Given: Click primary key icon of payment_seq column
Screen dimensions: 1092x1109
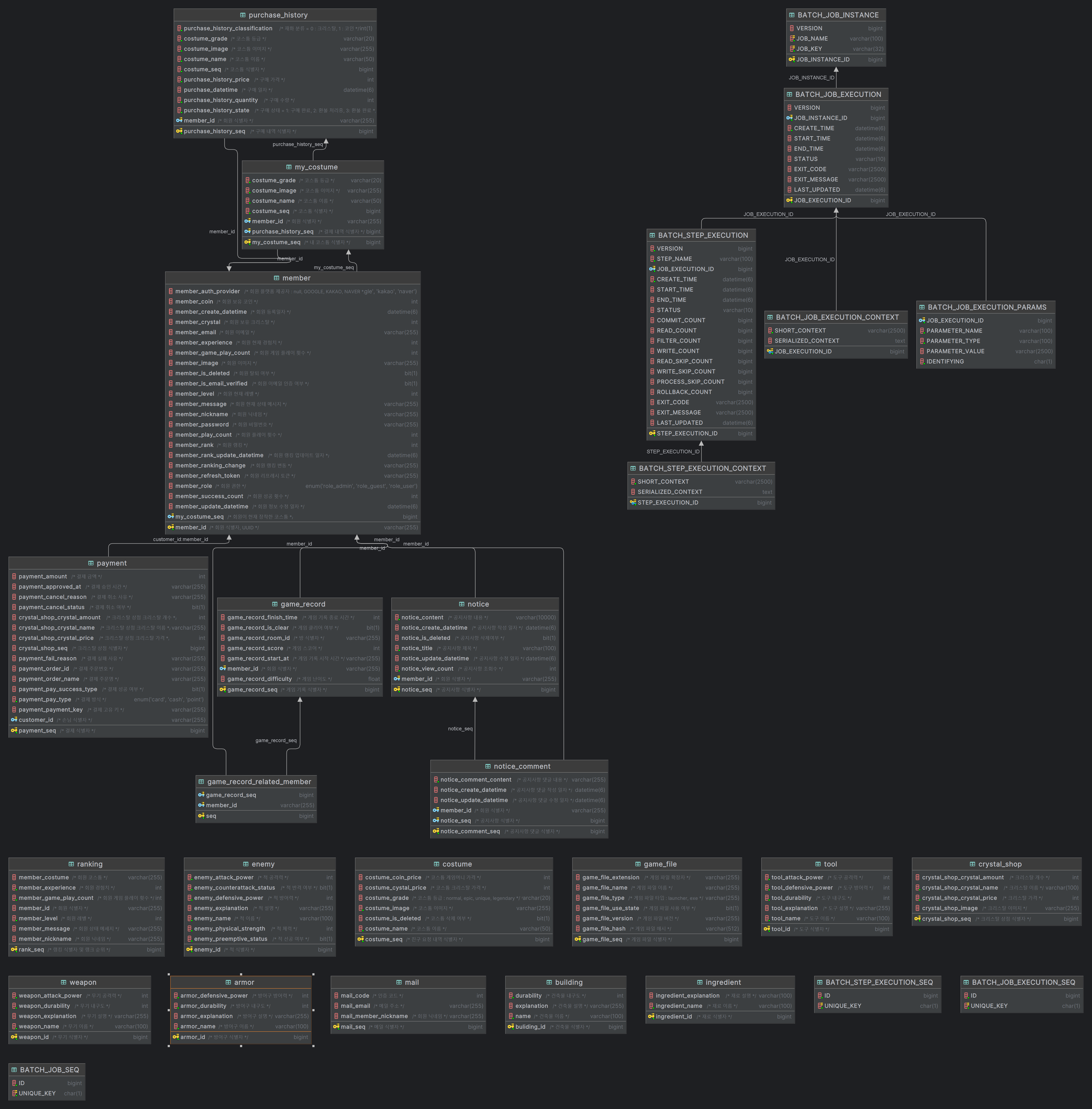Looking at the screenshot, I should (14, 730).
